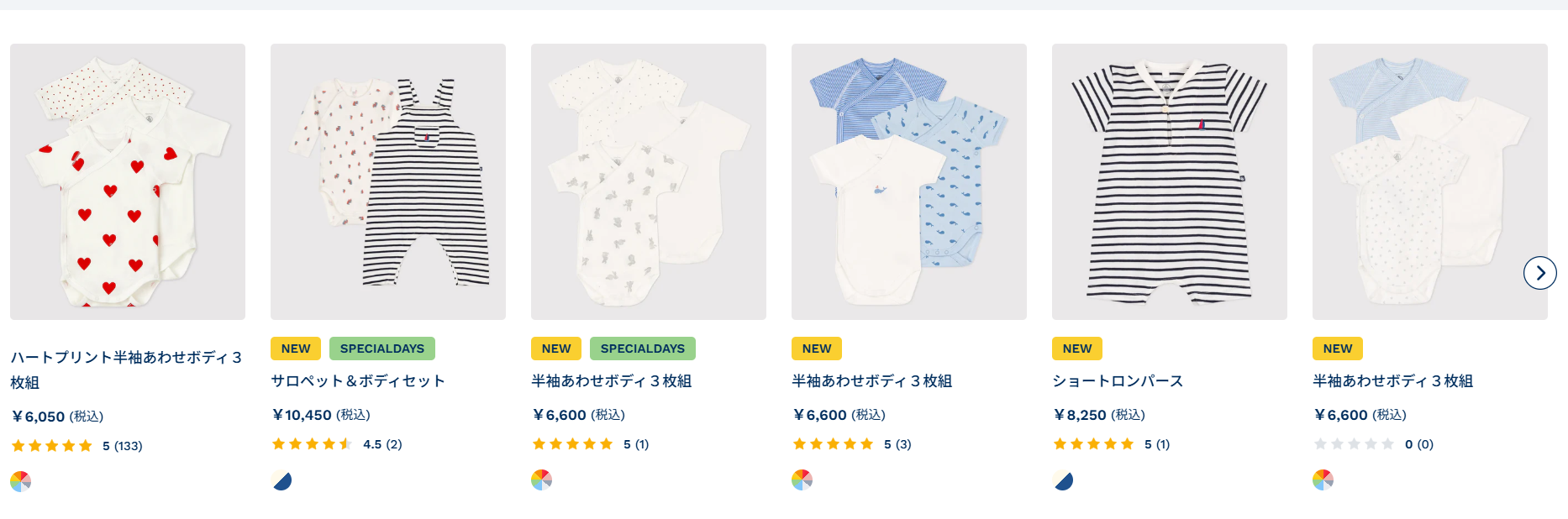Open the empty 0 reviews star rating
The height and width of the screenshot is (519, 1568).
pyautogui.click(x=1373, y=444)
